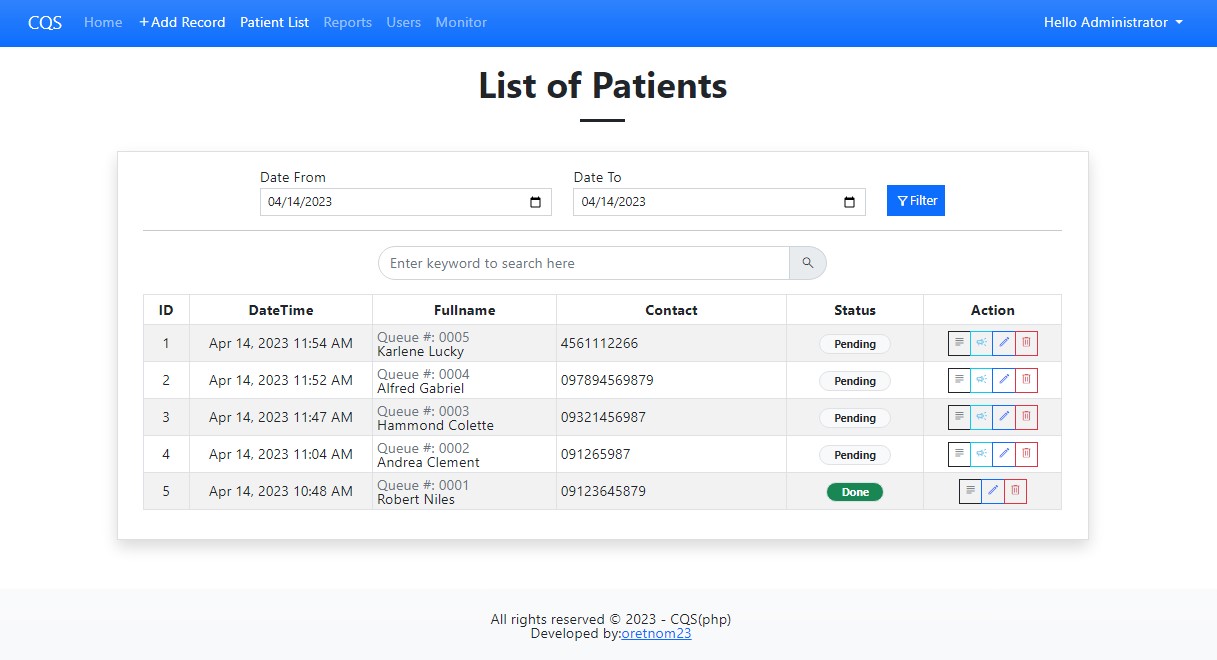Screen dimensions: 1217x660
Task: Click the CQS brand logo link
Action: (x=45, y=22)
